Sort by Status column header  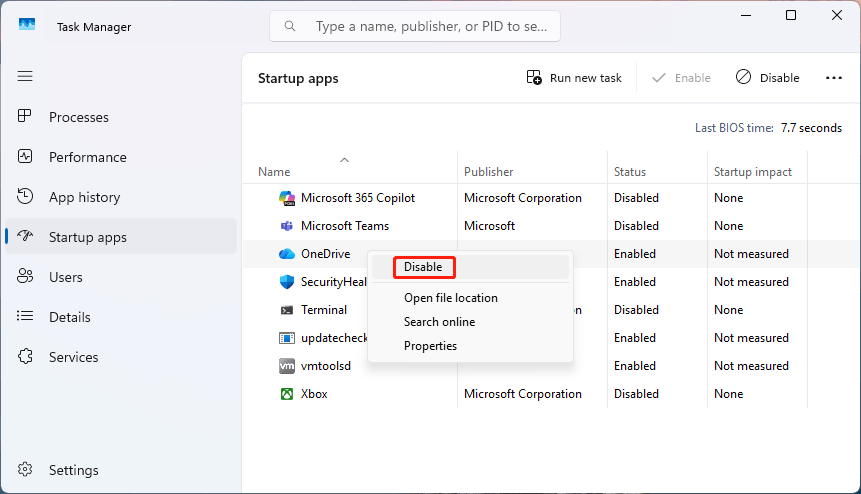[630, 172]
